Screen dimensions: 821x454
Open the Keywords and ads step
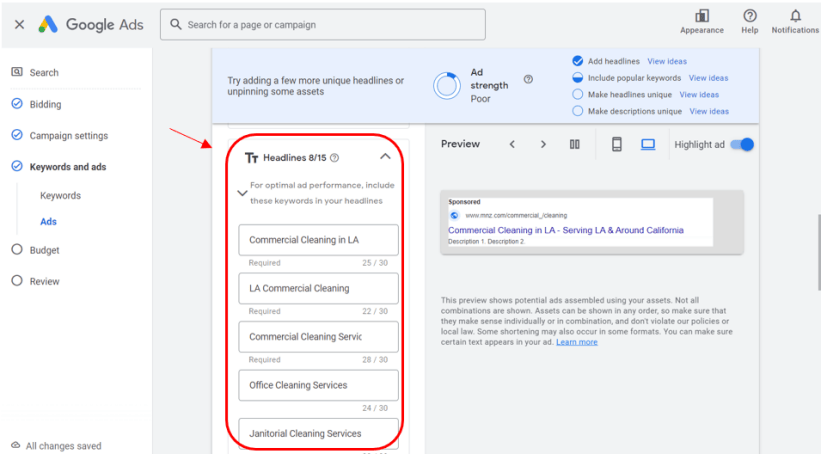coord(68,167)
